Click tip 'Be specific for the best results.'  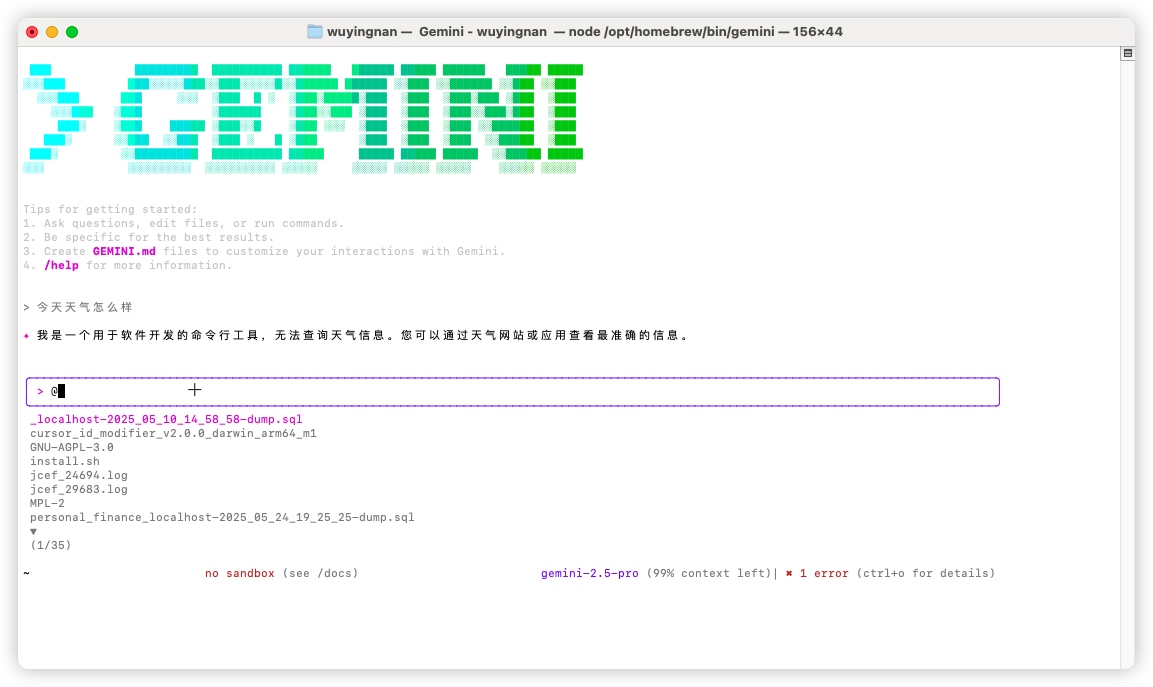[x=159, y=237]
